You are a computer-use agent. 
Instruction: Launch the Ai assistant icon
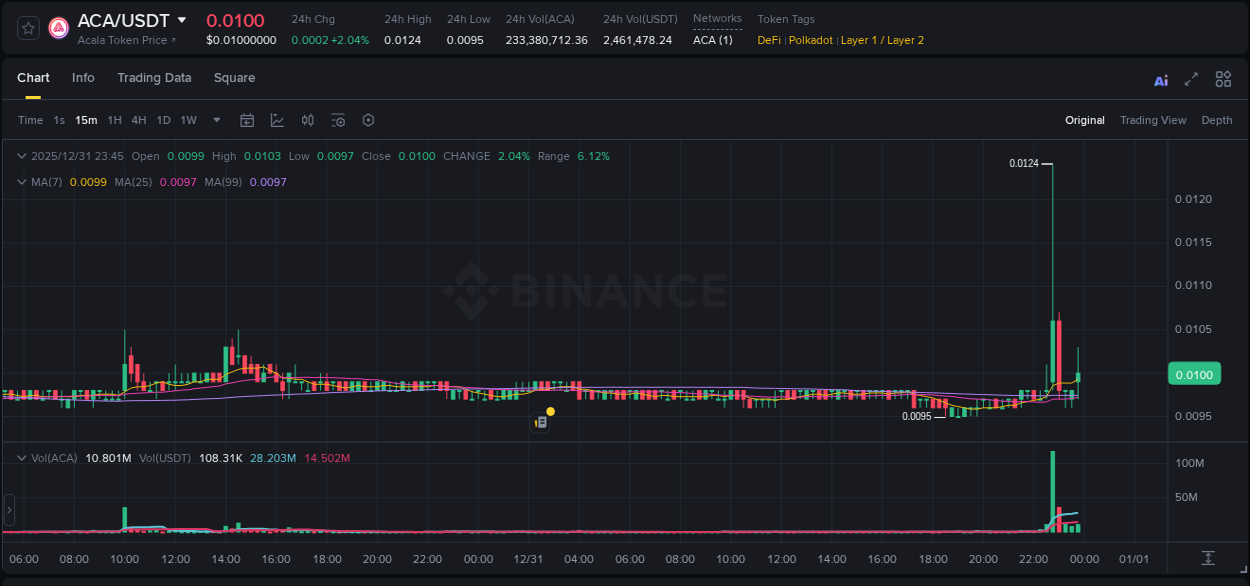[x=1161, y=79]
